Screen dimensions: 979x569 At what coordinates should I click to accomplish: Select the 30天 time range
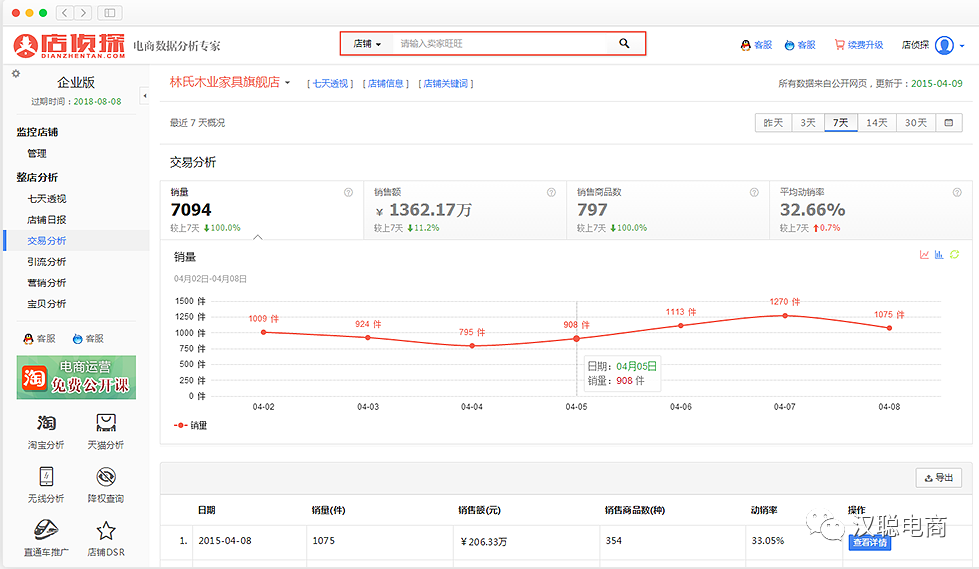[x=916, y=123]
